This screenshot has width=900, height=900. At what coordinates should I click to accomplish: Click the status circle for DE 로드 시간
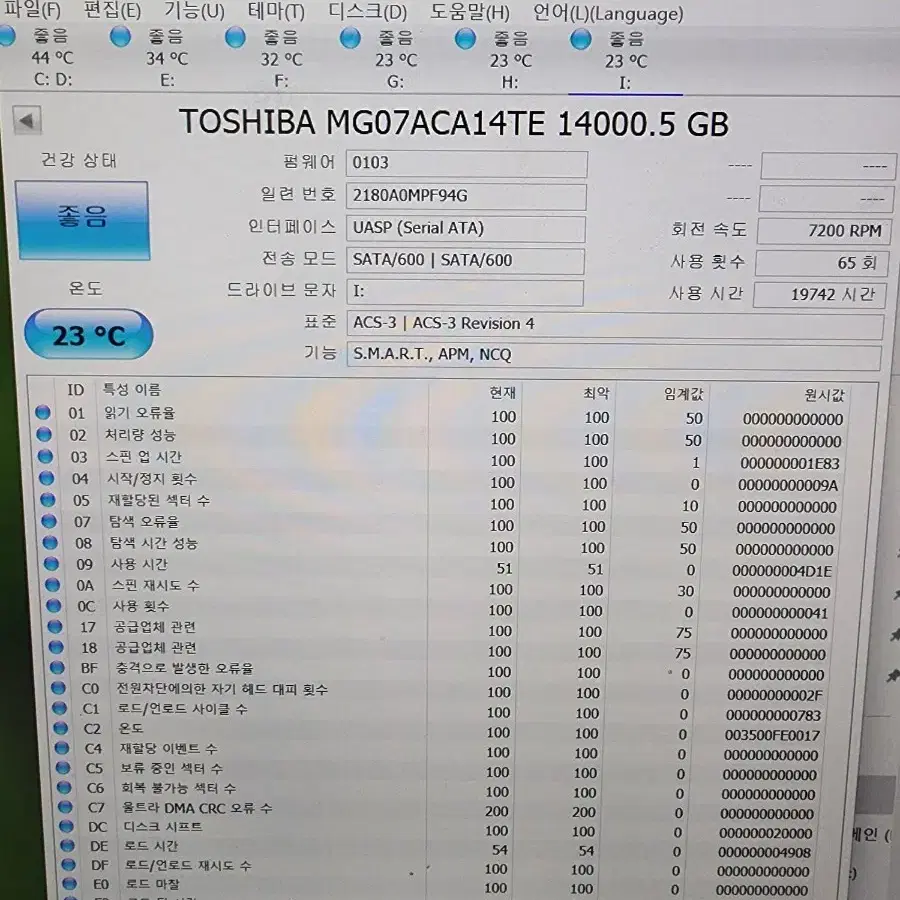click(x=67, y=845)
